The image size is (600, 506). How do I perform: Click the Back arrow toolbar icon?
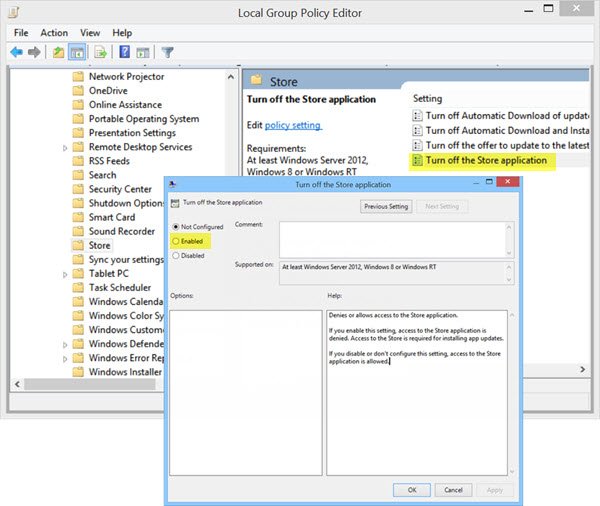pyautogui.click(x=16, y=52)
